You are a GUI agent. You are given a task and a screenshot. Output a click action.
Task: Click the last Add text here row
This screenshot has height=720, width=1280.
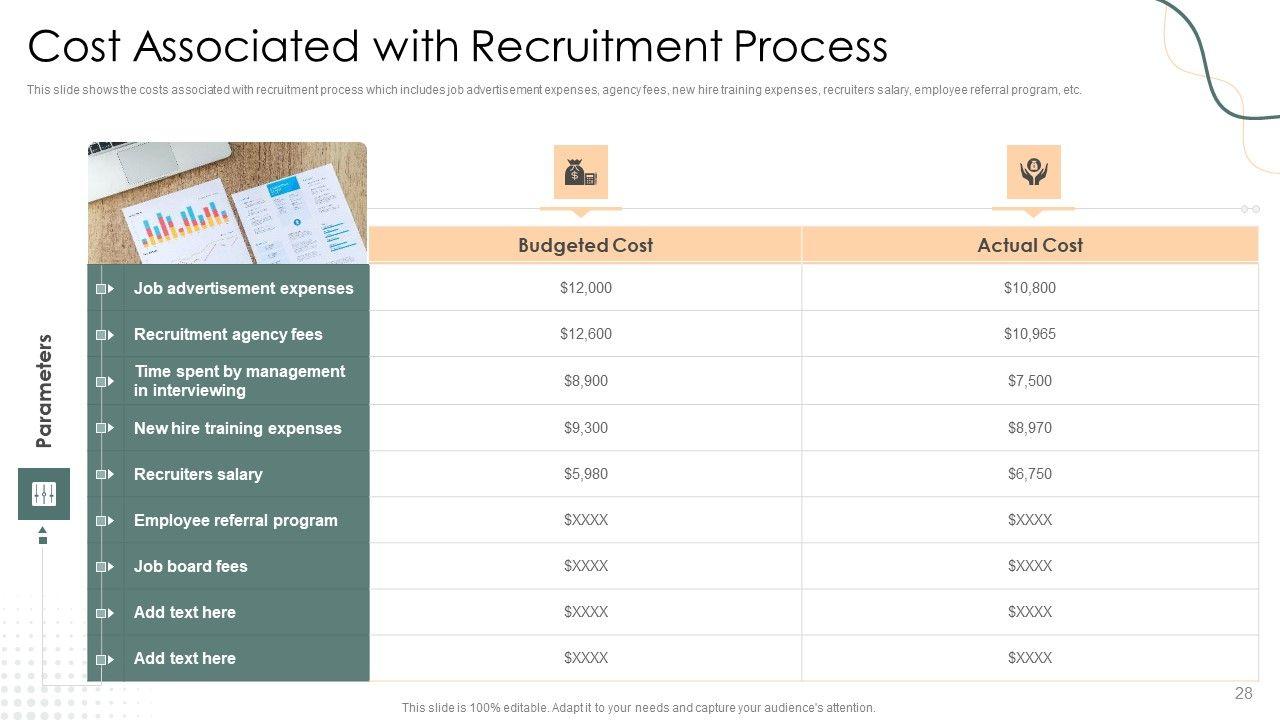click(185, 658)
